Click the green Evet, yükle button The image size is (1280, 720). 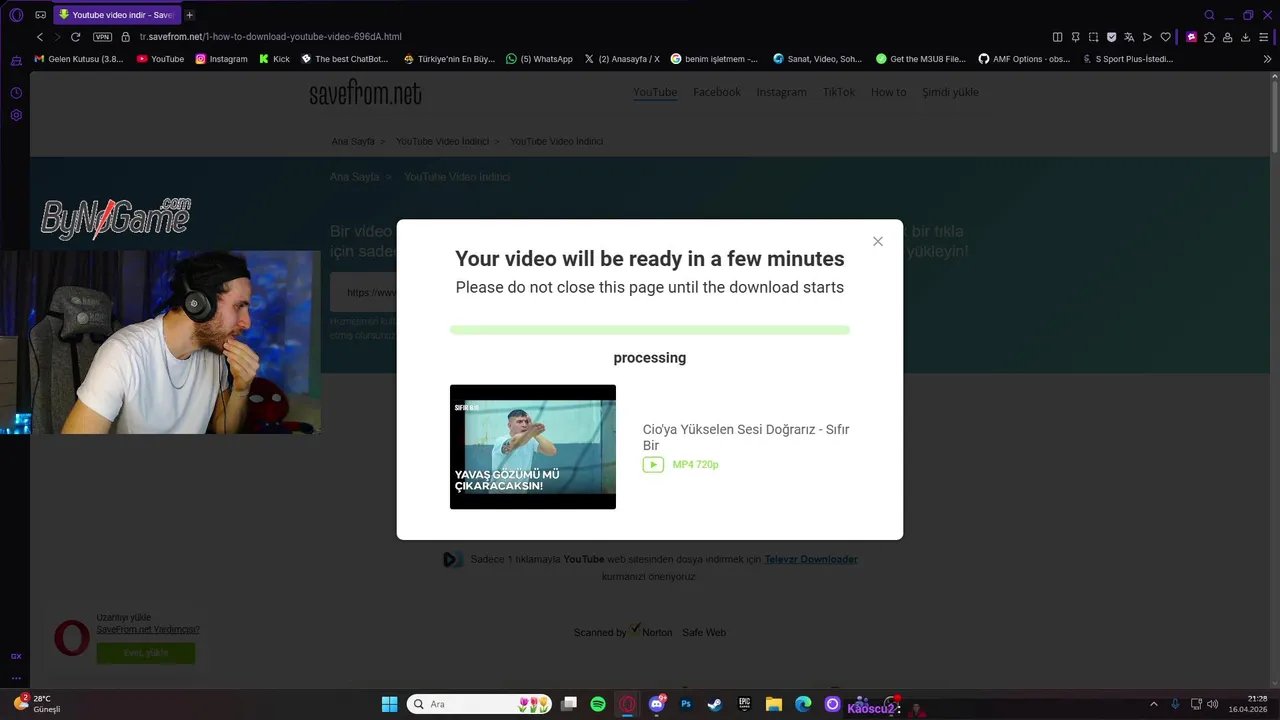(146, 653)
